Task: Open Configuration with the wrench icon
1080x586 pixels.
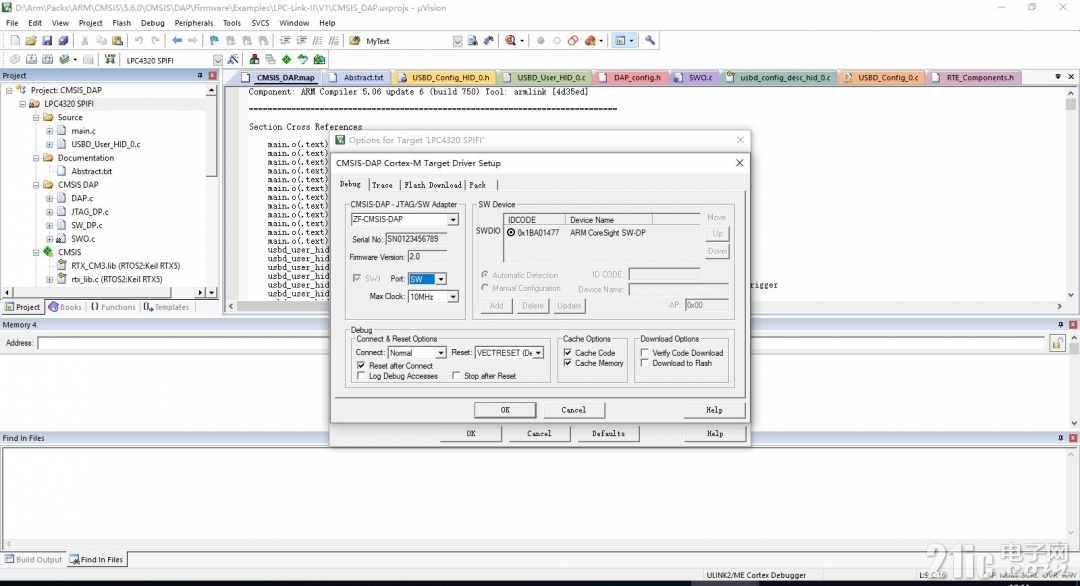Action: pos(650,41)
